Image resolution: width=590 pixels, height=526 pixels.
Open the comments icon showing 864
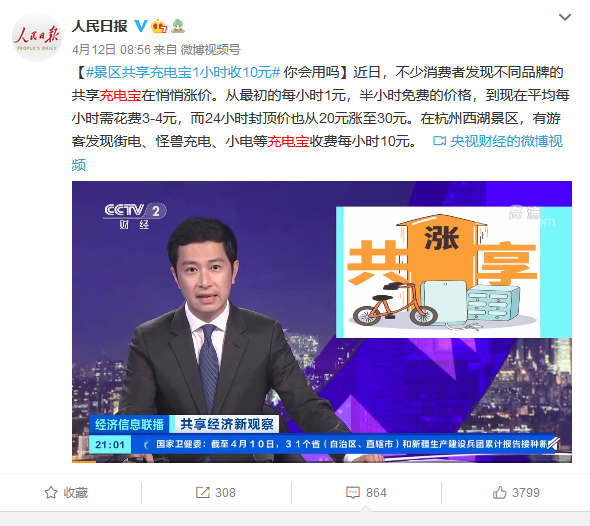tap(366, 493)
